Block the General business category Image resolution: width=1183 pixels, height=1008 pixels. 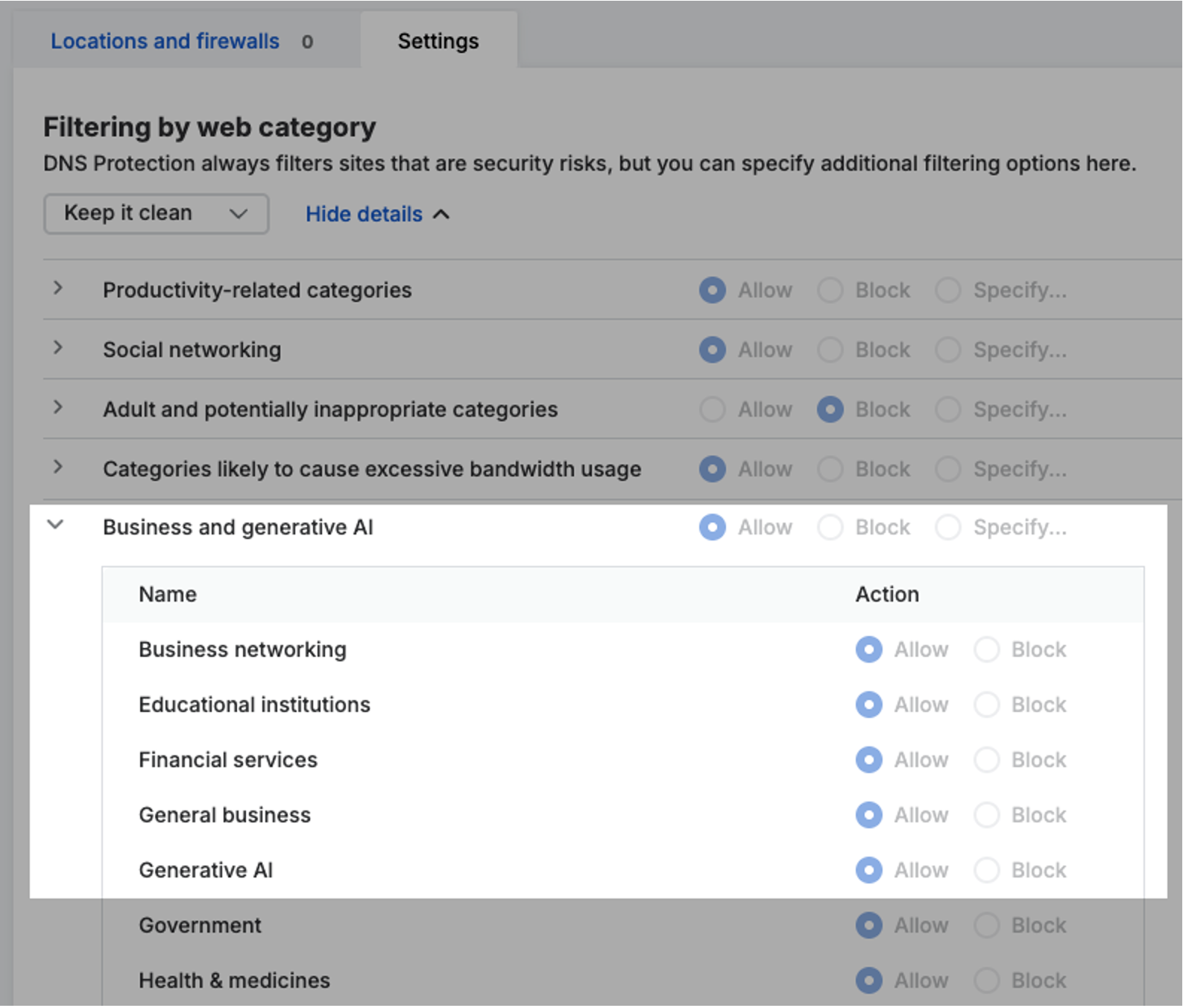[x=986, y=815]
